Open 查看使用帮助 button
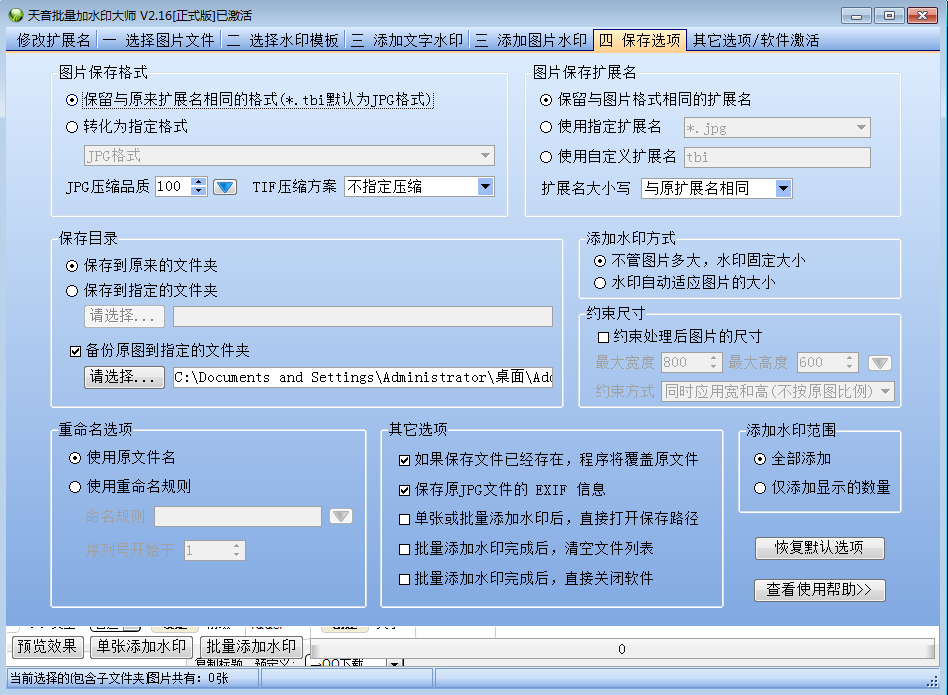 click(820, 590)
